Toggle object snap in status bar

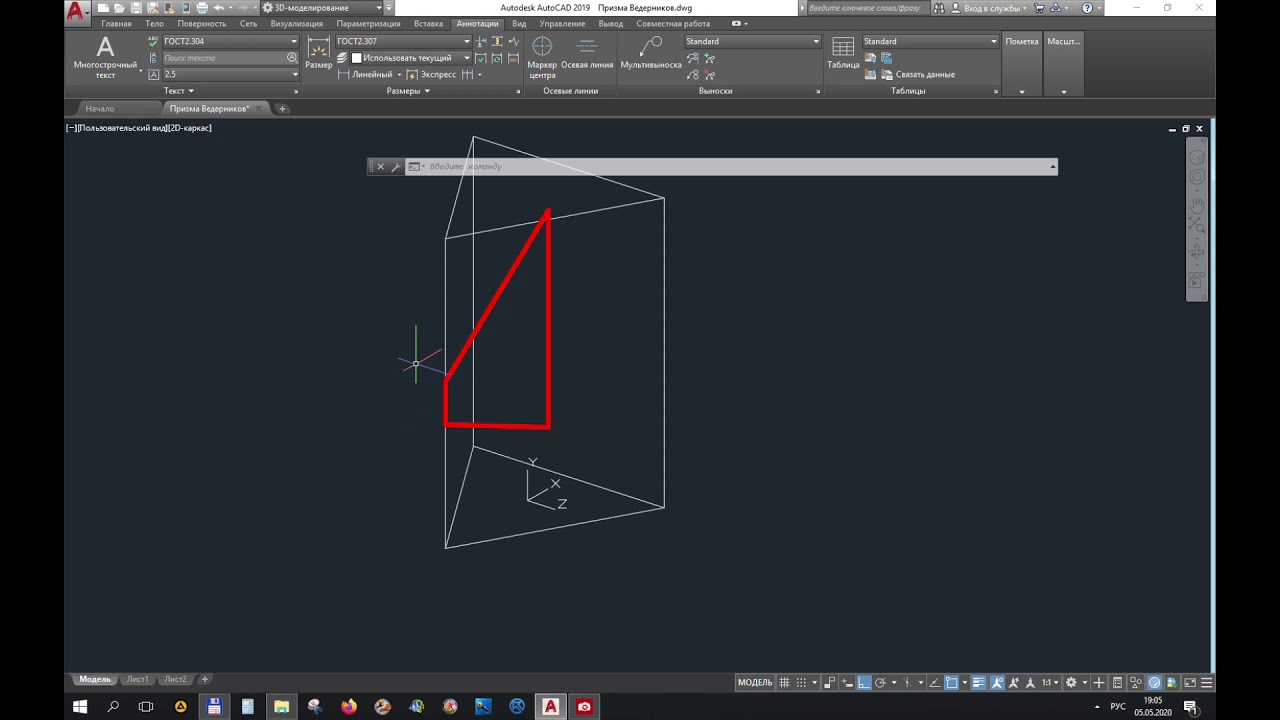[952, 683]
